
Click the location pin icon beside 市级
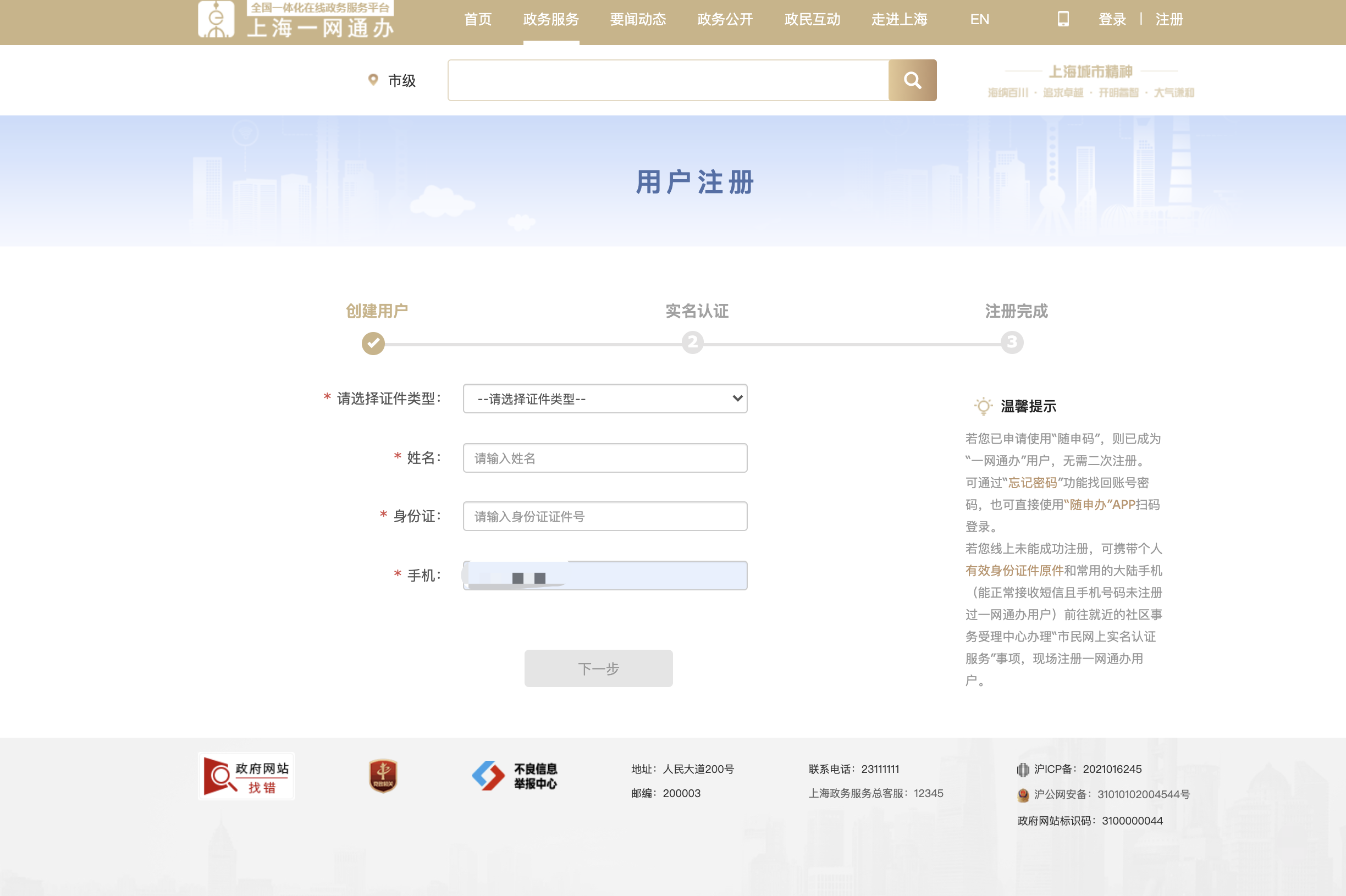[373, 79]
